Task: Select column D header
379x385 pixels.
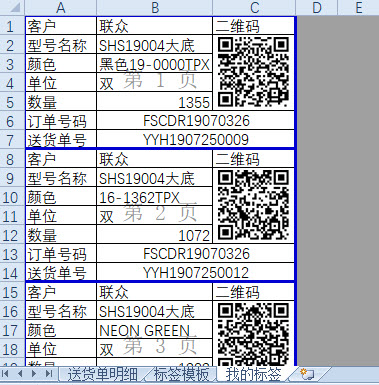Action: tap(317, 8)
